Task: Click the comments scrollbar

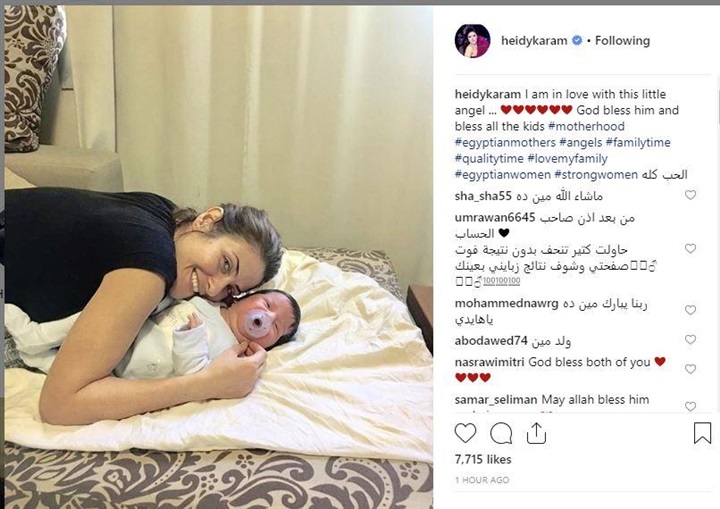Action: tap(717, 106)
